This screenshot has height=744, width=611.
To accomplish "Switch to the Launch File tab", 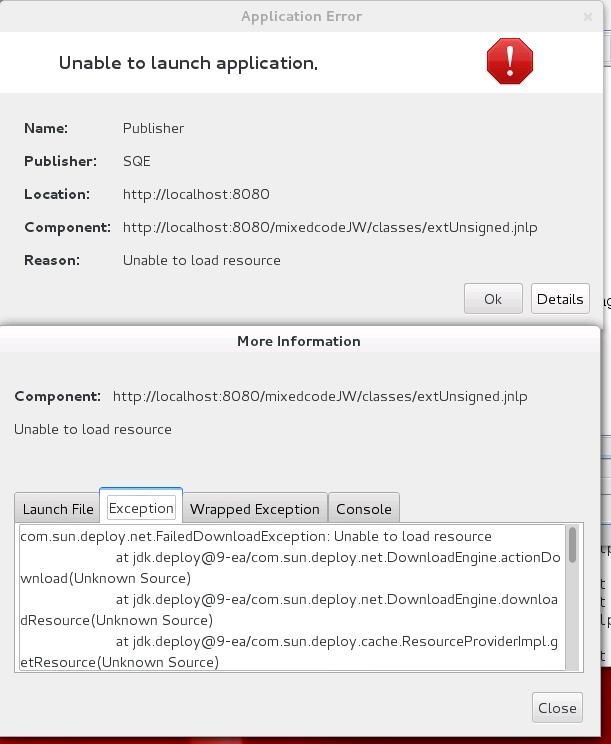I will click(x=58, y=509).
